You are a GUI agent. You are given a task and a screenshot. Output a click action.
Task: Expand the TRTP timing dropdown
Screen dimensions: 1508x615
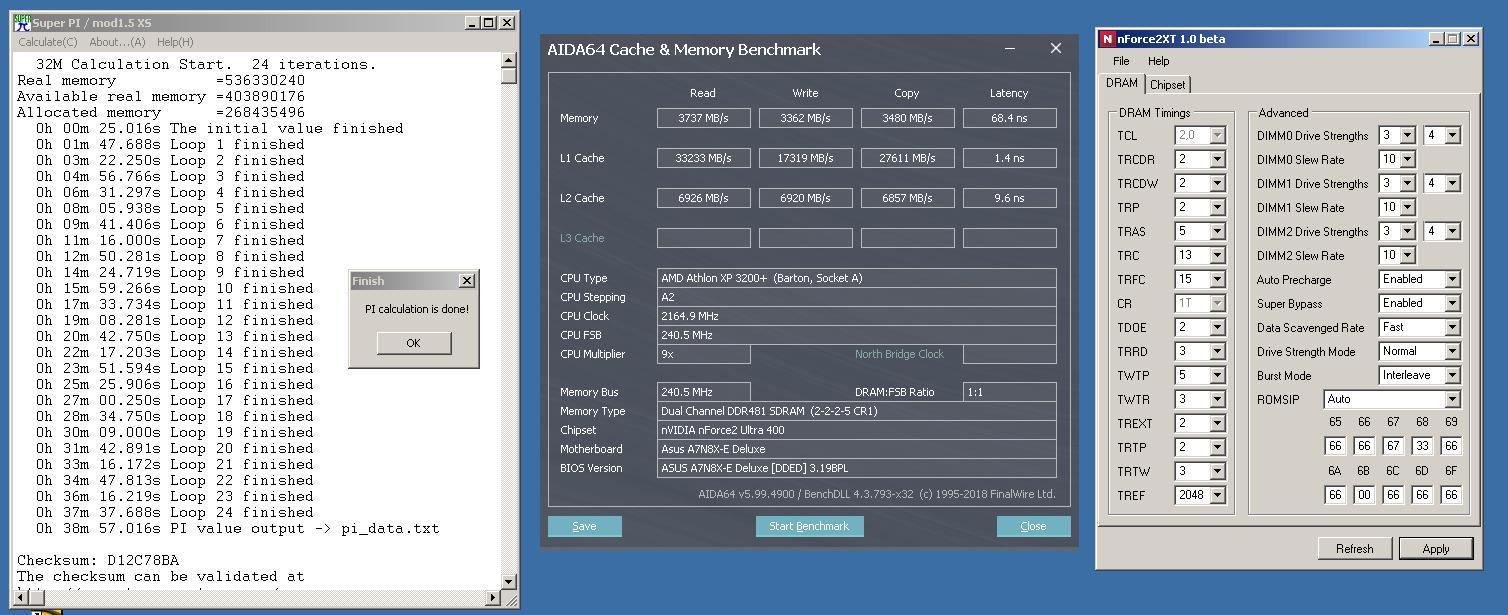tap(1217, 447)
